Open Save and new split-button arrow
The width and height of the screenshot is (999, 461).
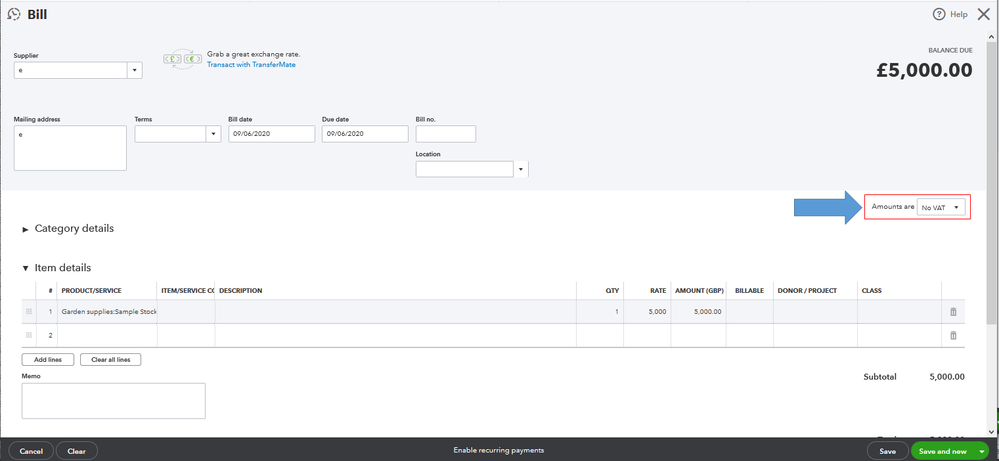[x=981, y=451]
